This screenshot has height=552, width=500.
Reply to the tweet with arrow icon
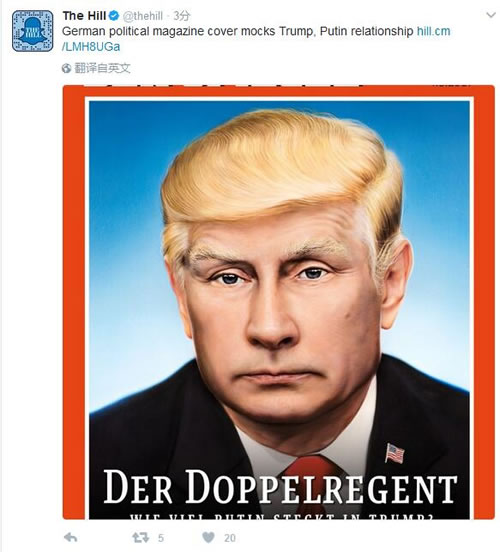[x=71, y=538]
